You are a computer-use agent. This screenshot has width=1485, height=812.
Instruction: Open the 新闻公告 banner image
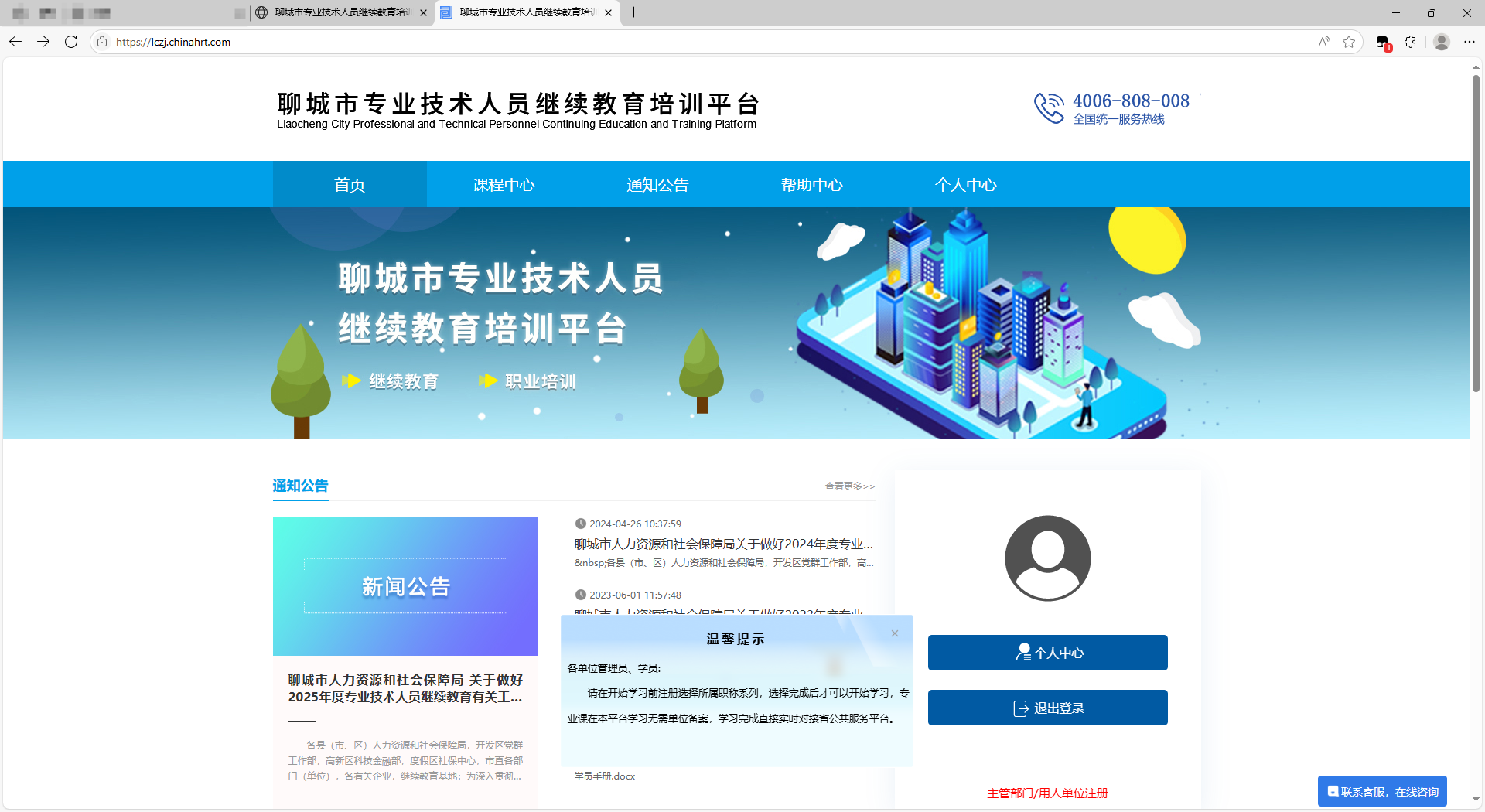coord(405,586)
